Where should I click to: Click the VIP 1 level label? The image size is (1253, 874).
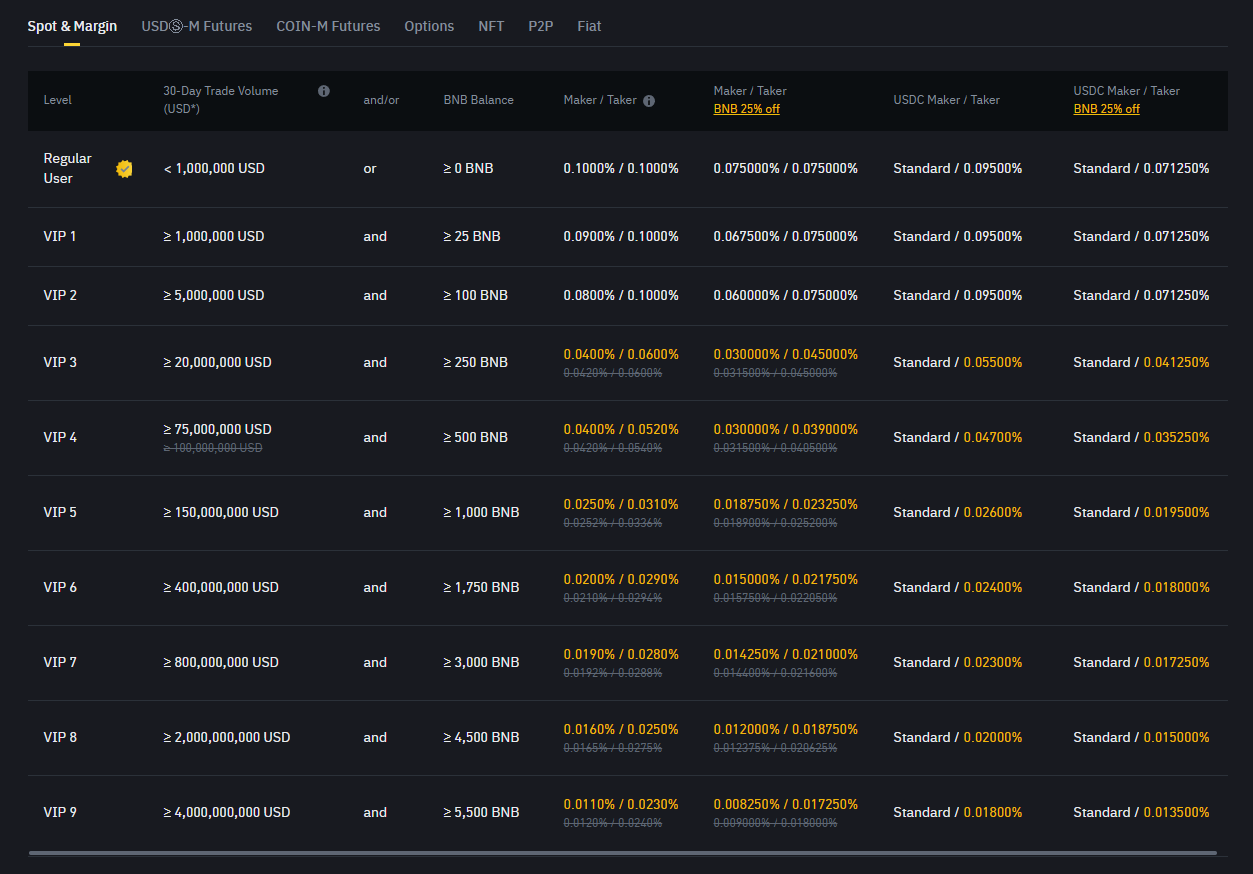pos(60,236)
